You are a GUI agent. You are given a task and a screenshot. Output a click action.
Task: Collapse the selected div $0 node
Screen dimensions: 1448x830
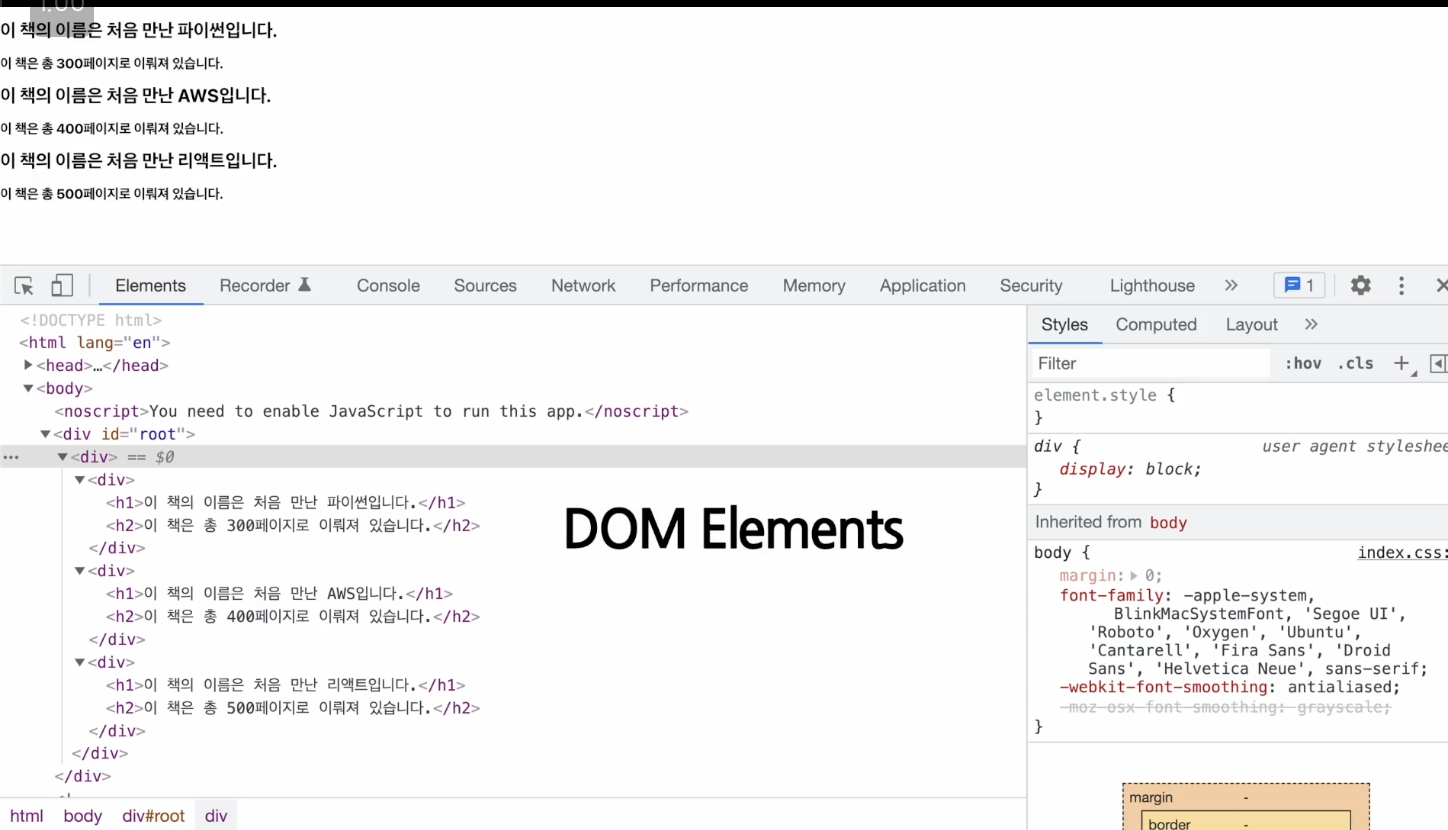coord(62,457)
